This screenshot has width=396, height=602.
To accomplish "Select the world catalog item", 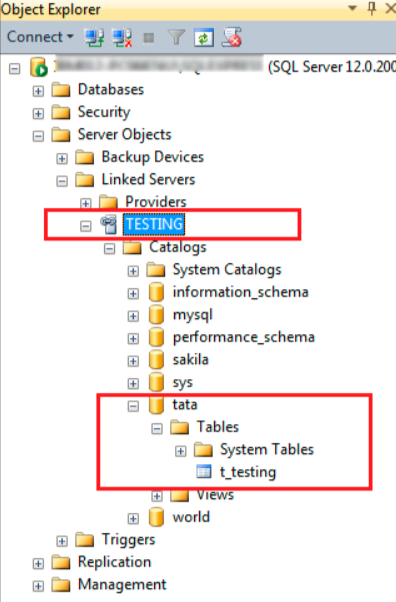I will [191, 517].
